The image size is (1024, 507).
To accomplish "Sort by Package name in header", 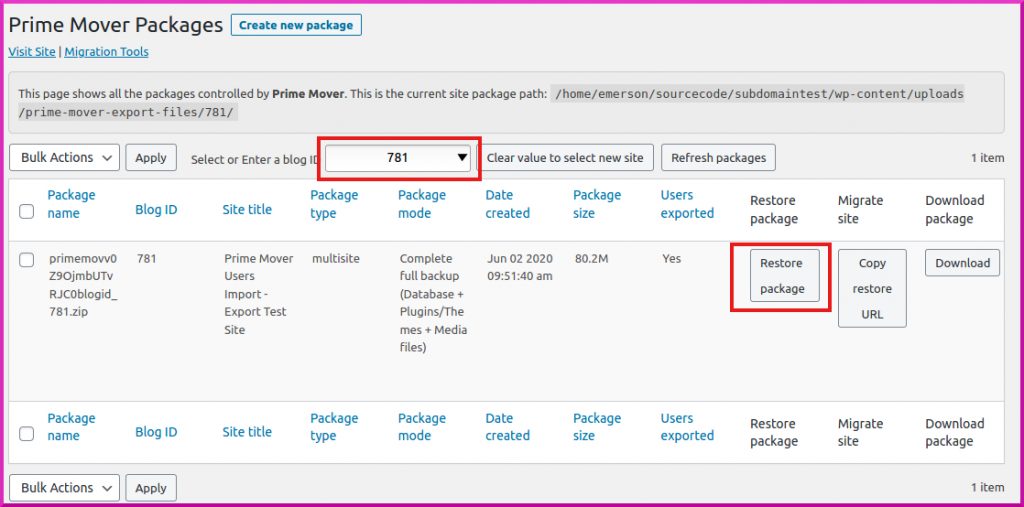I will 71,204.
